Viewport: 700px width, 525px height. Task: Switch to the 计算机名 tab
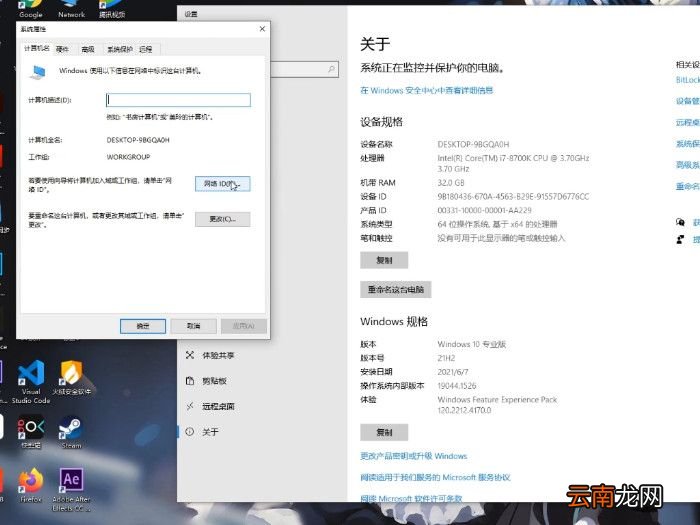(37, 48)
